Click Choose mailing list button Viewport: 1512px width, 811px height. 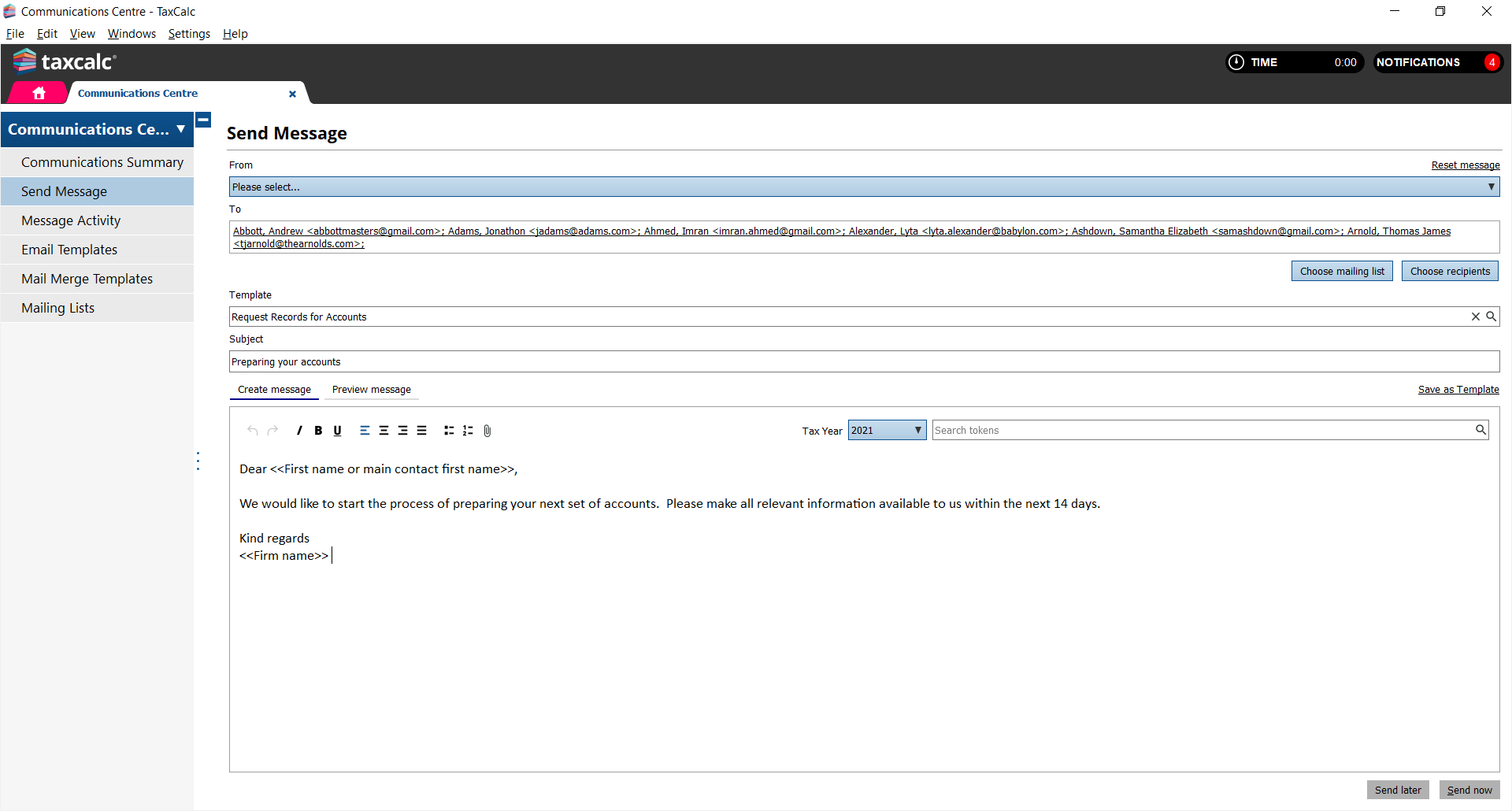pyautogui.click(x=1341, y=271)
